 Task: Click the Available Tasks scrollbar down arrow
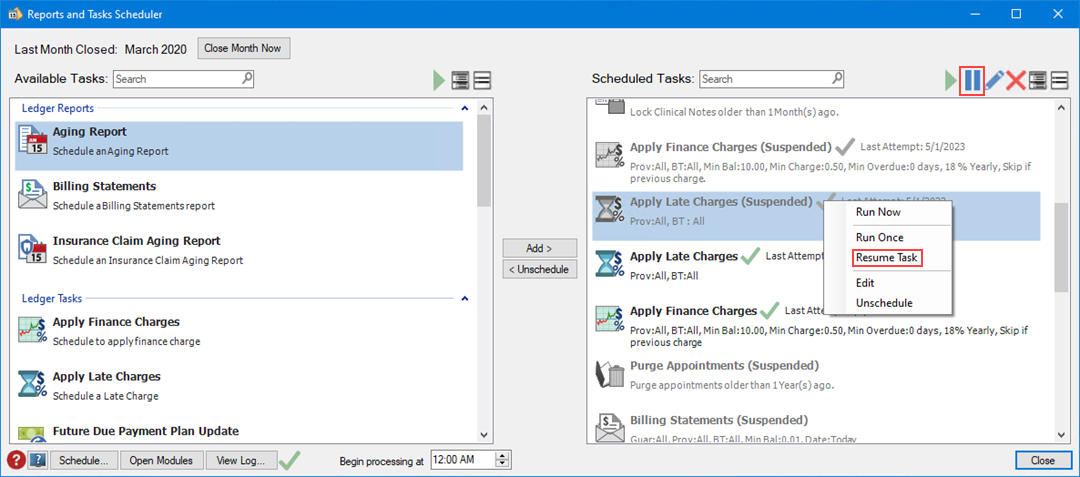tap(484, 435)
